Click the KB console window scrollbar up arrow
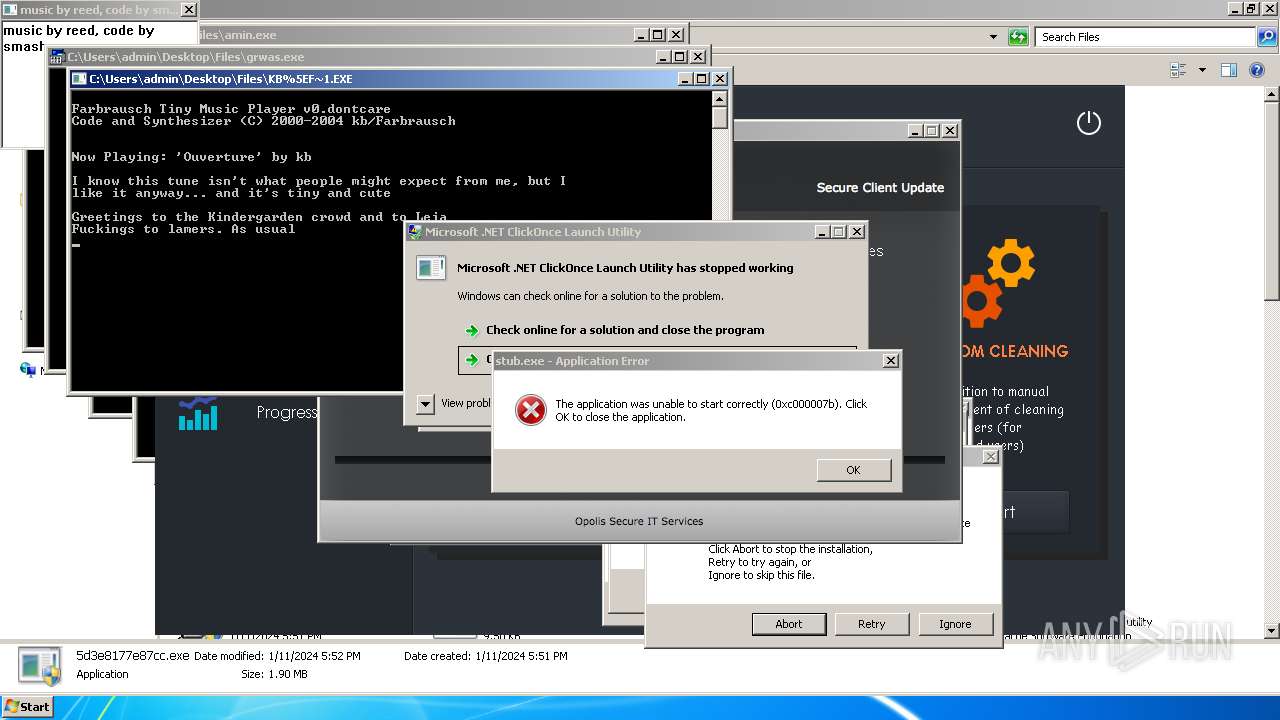This screenshot has height=720, width=1280. 719,98
